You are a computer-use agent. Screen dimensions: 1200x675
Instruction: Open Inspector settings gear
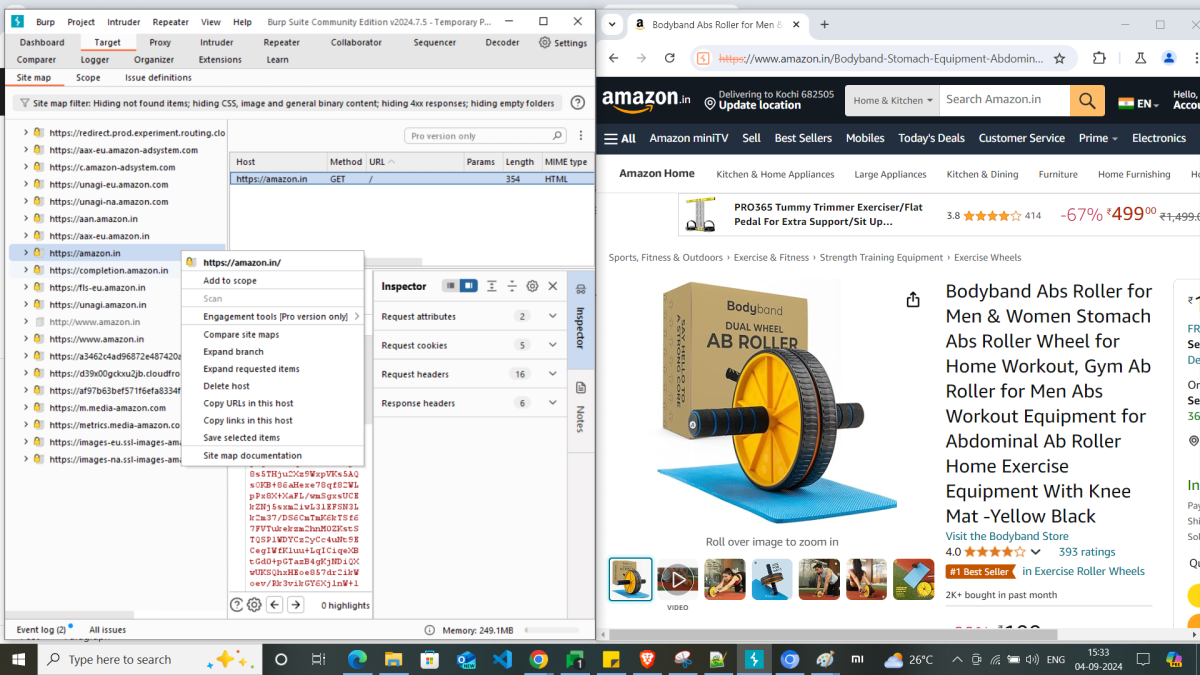click(532, 286)
